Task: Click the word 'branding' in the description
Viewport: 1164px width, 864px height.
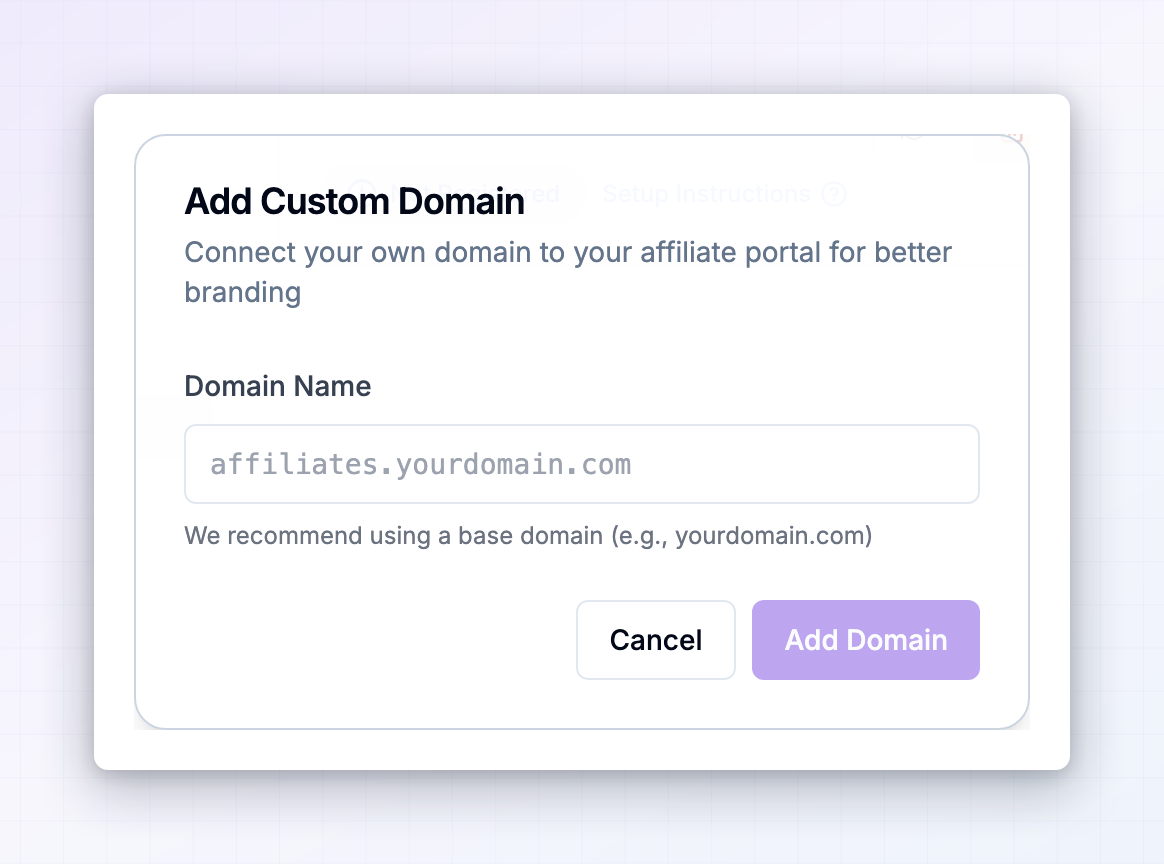Action: tap(243, 292)
